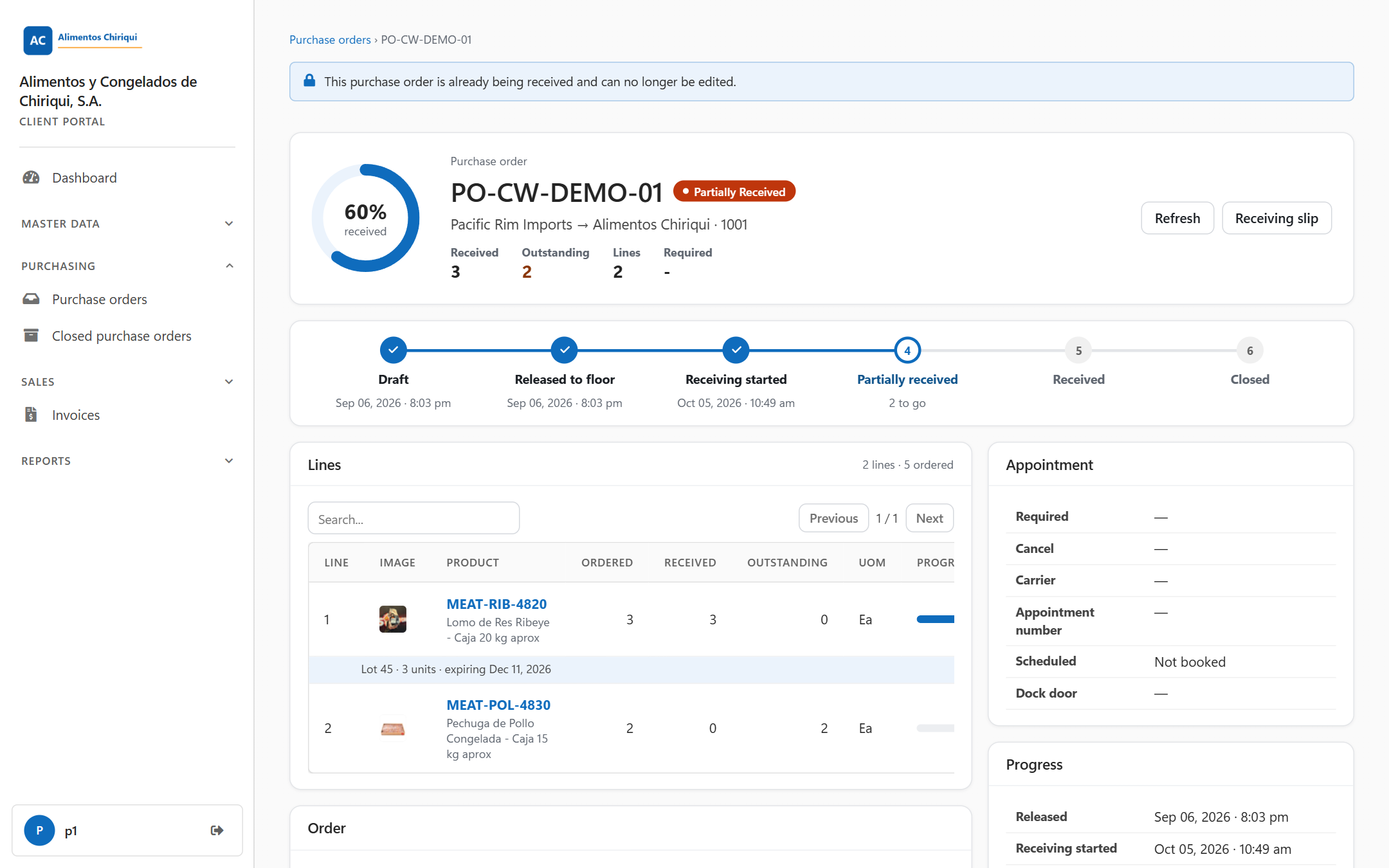Open product MEAT-POL-4830
The height and width of the screenshot is (868, 1389).
(498, 705)
